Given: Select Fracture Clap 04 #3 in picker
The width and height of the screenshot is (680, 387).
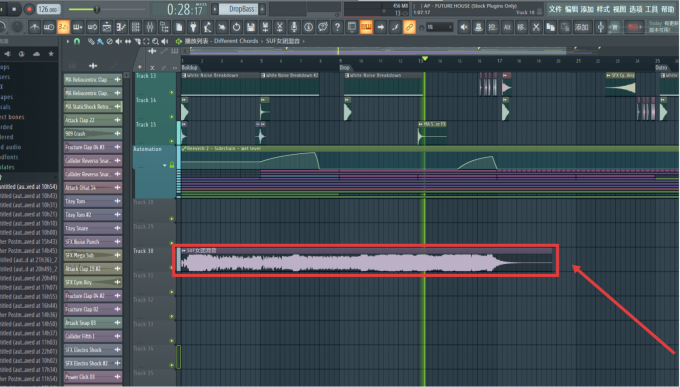Looking at the screenshot, I should tap(93, 147).
